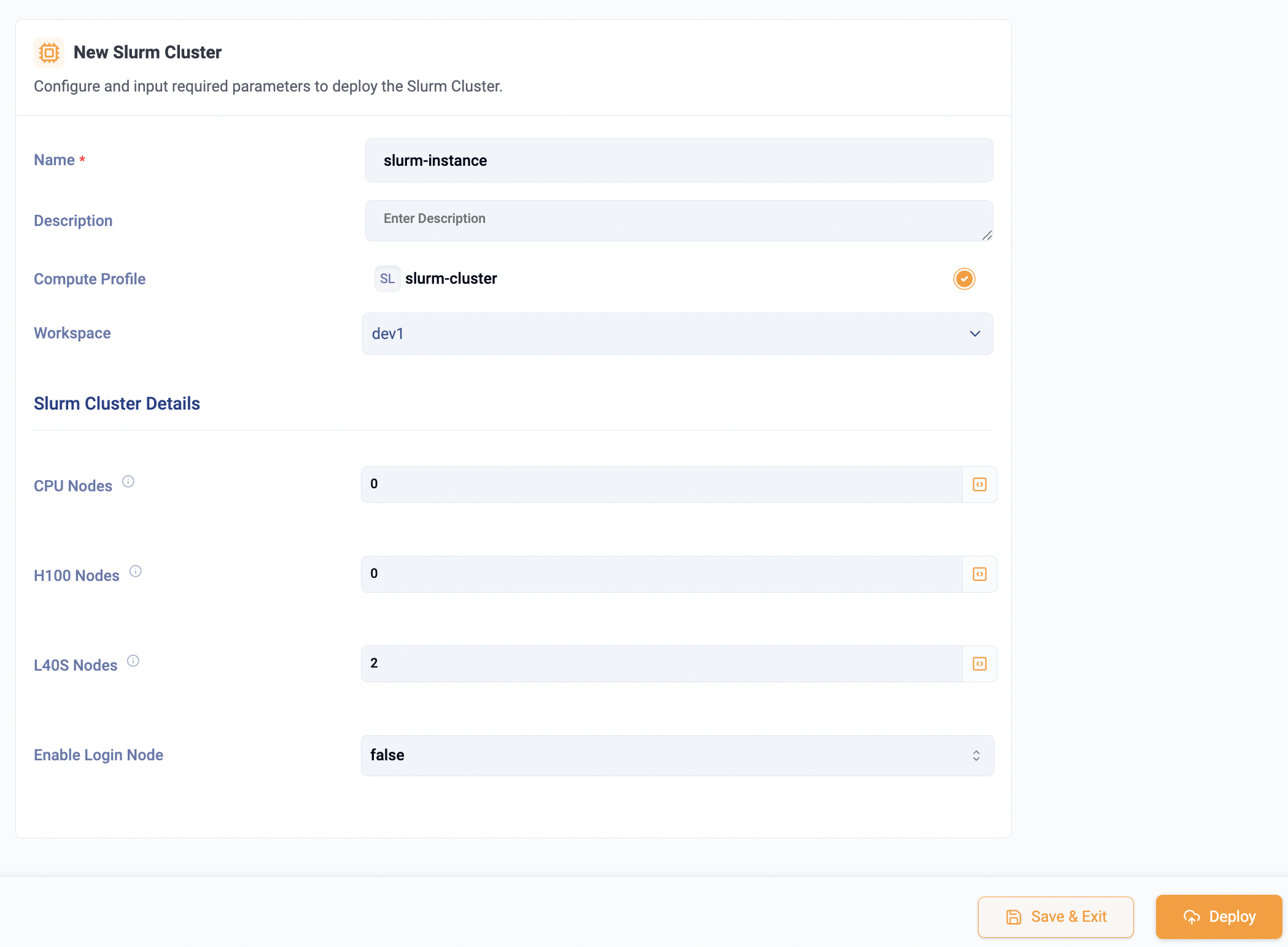Image resolution: width=1288 pixels, height=947 pixels.
Task: Click the CPU Nodes number field
Action: 661,485
